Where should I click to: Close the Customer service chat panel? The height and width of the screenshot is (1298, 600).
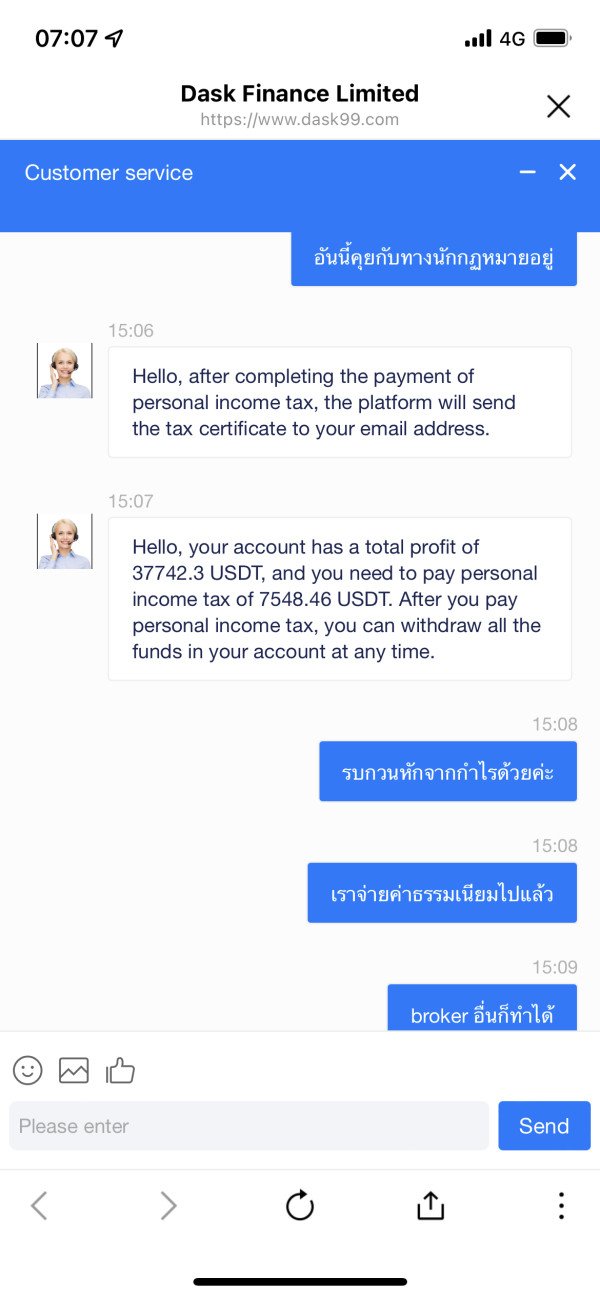(x=568, y=173)
